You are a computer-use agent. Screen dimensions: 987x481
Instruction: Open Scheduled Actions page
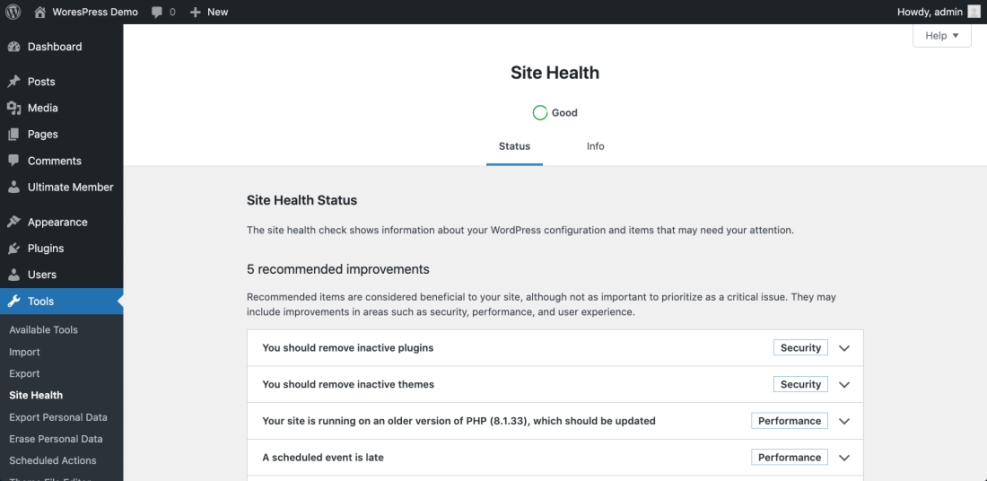(53, 461)
